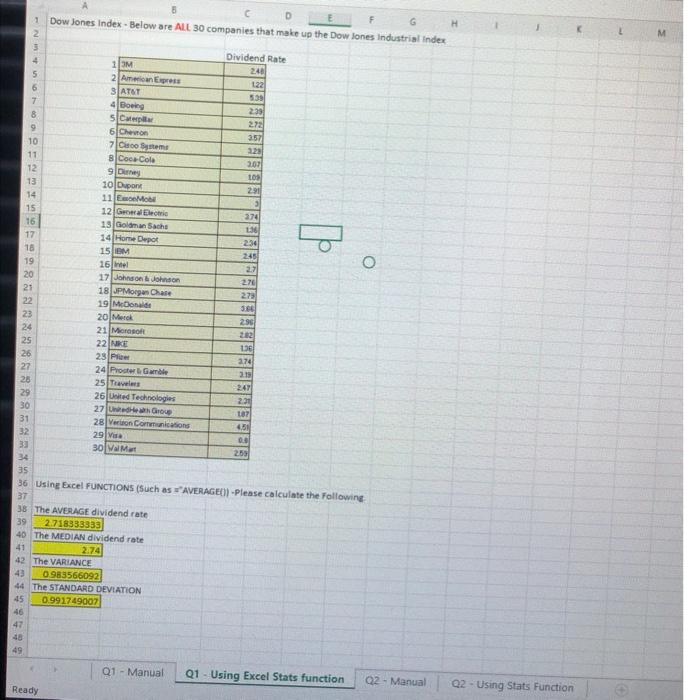The width and height of the screenshot is (684, 700).
Task: Select the variance result cell 0.983566092
Action: click(66, 575)
